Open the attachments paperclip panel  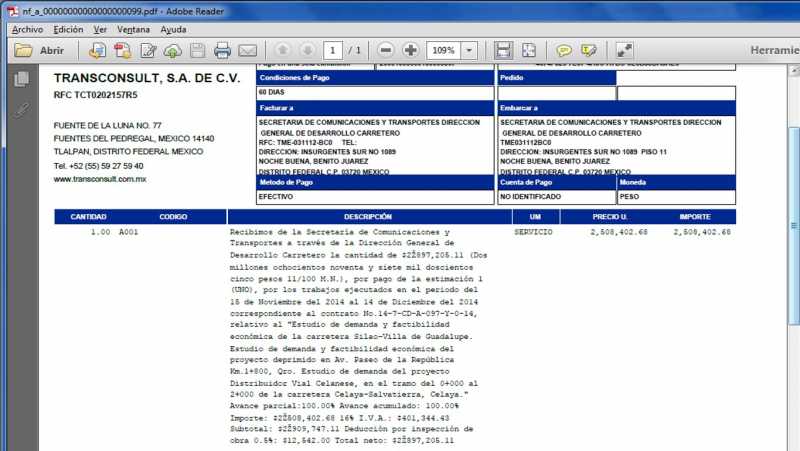pos(21,109)
